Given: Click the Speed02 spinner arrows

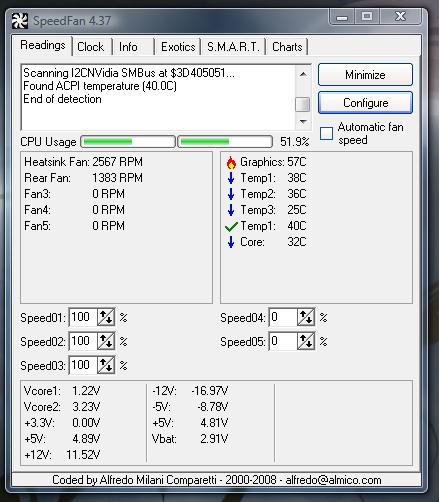Looking at the screenshot, I should click(x=106, y=341).
